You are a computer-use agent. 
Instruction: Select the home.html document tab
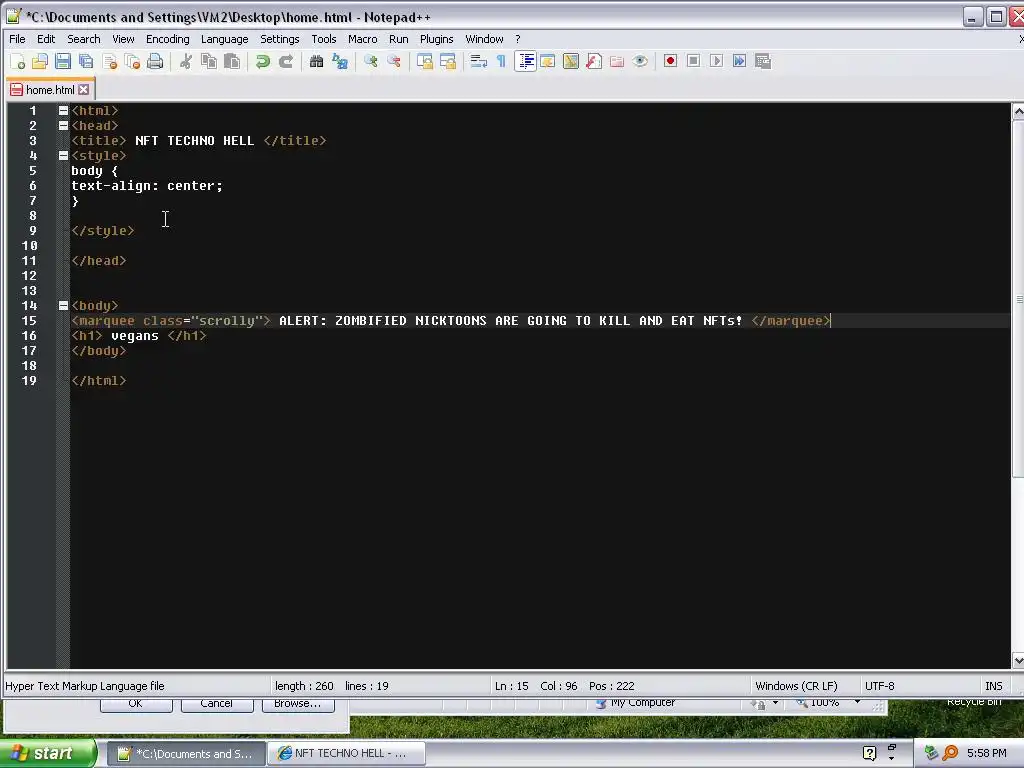51,89
